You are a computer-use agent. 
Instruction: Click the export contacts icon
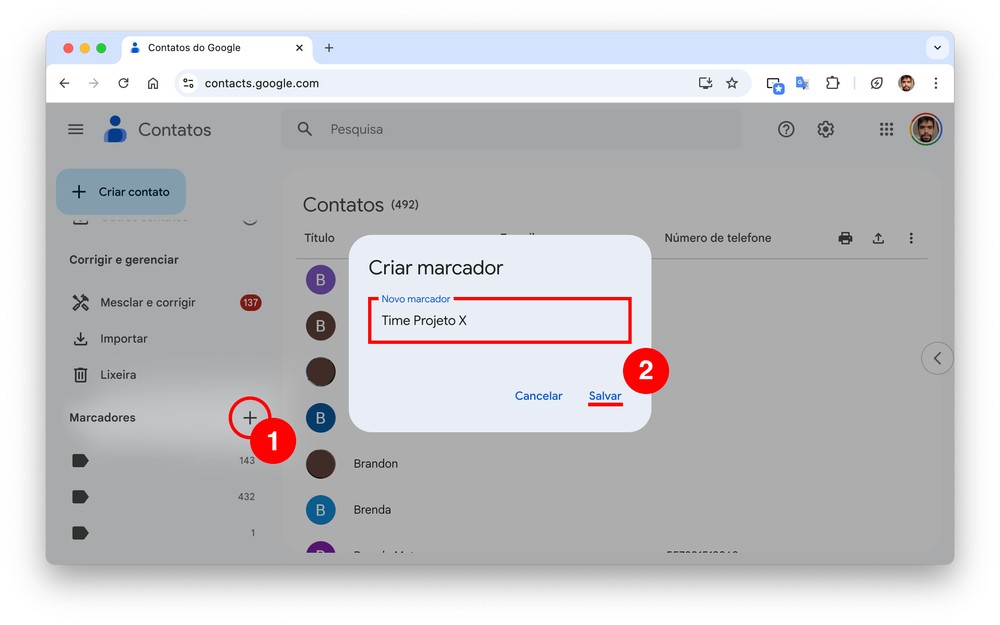[x=878, y=238]
